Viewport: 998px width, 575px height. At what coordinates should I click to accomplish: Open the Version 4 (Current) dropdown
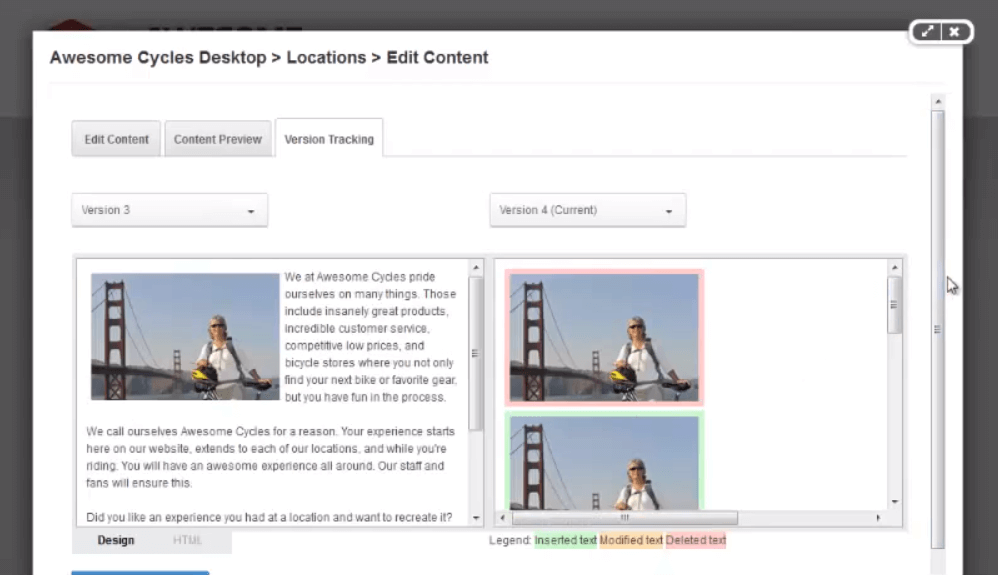point(587,210)
